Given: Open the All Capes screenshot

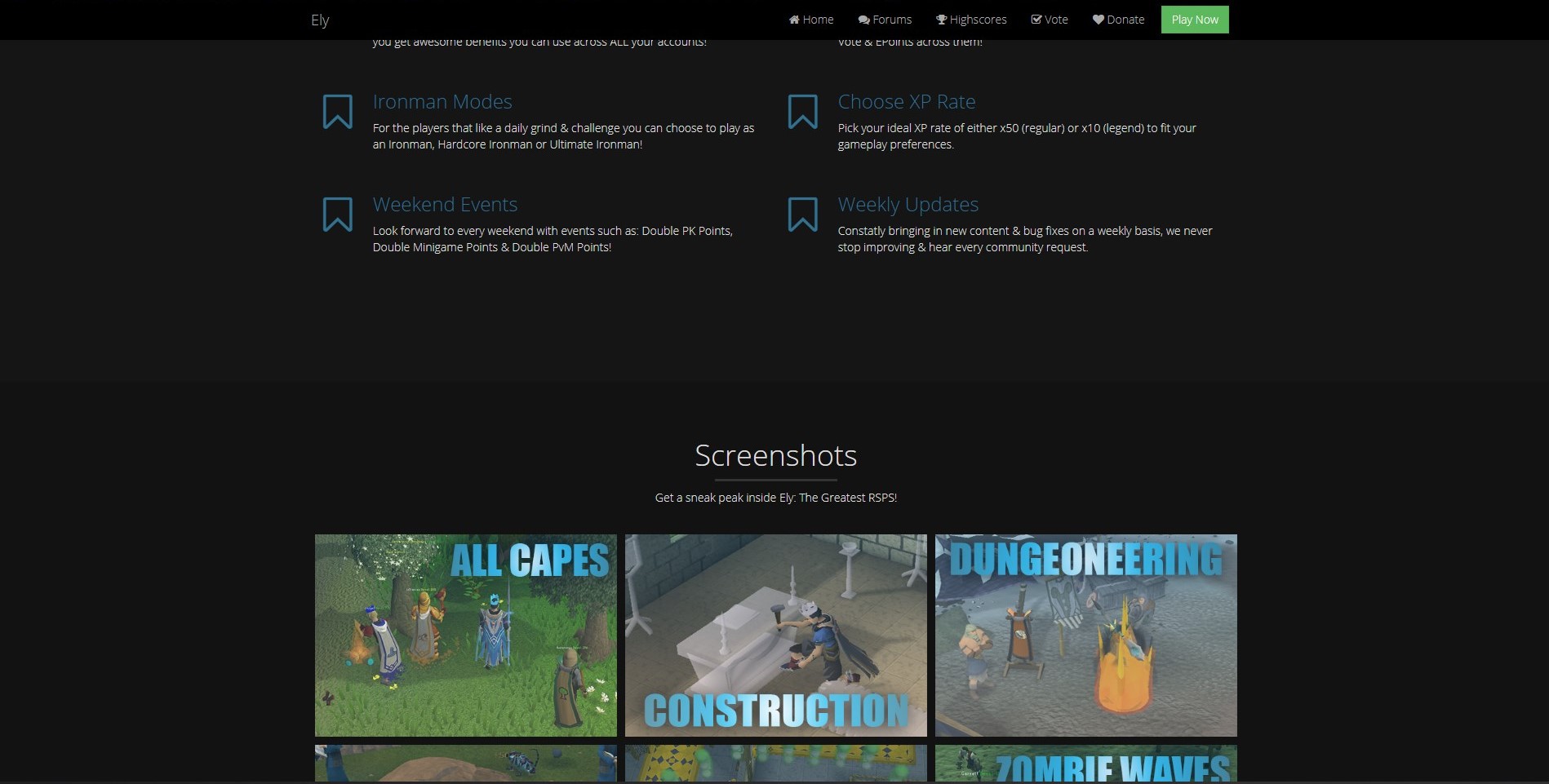Looking at the screenshot, I should 465,635.
